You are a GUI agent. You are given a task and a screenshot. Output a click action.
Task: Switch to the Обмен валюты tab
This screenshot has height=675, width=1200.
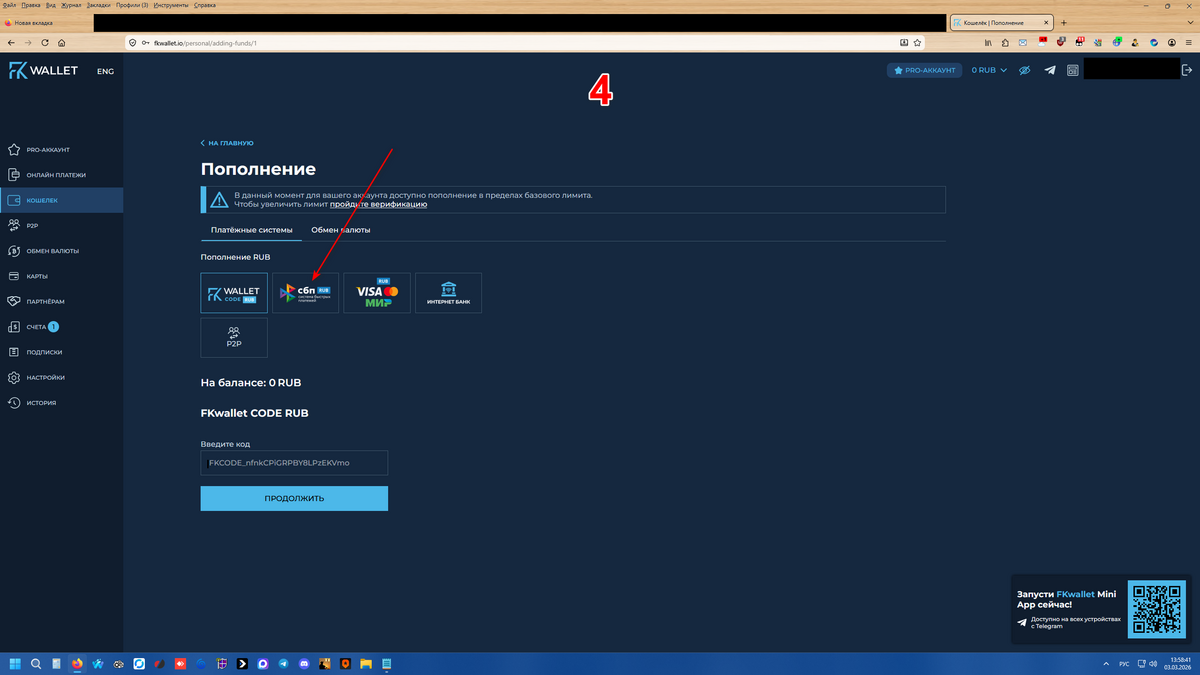[x=340, y=230]
